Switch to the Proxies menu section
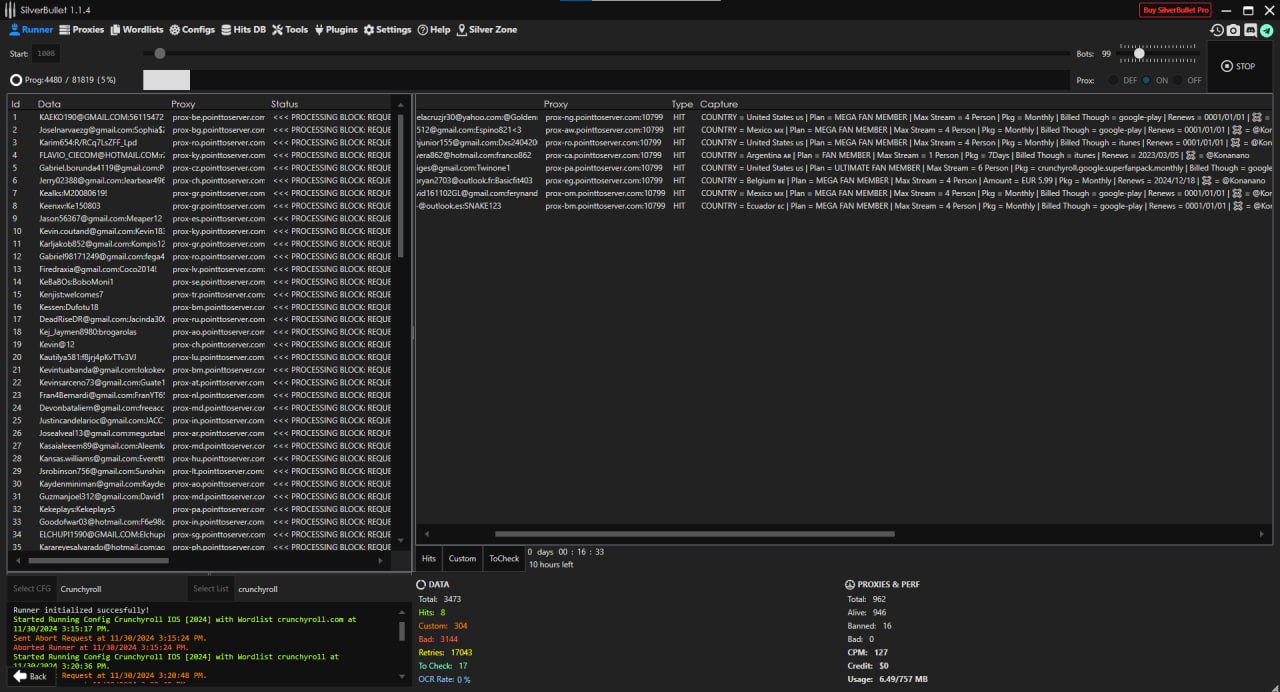Screen dimensions: 1280x692 point(81,30)
